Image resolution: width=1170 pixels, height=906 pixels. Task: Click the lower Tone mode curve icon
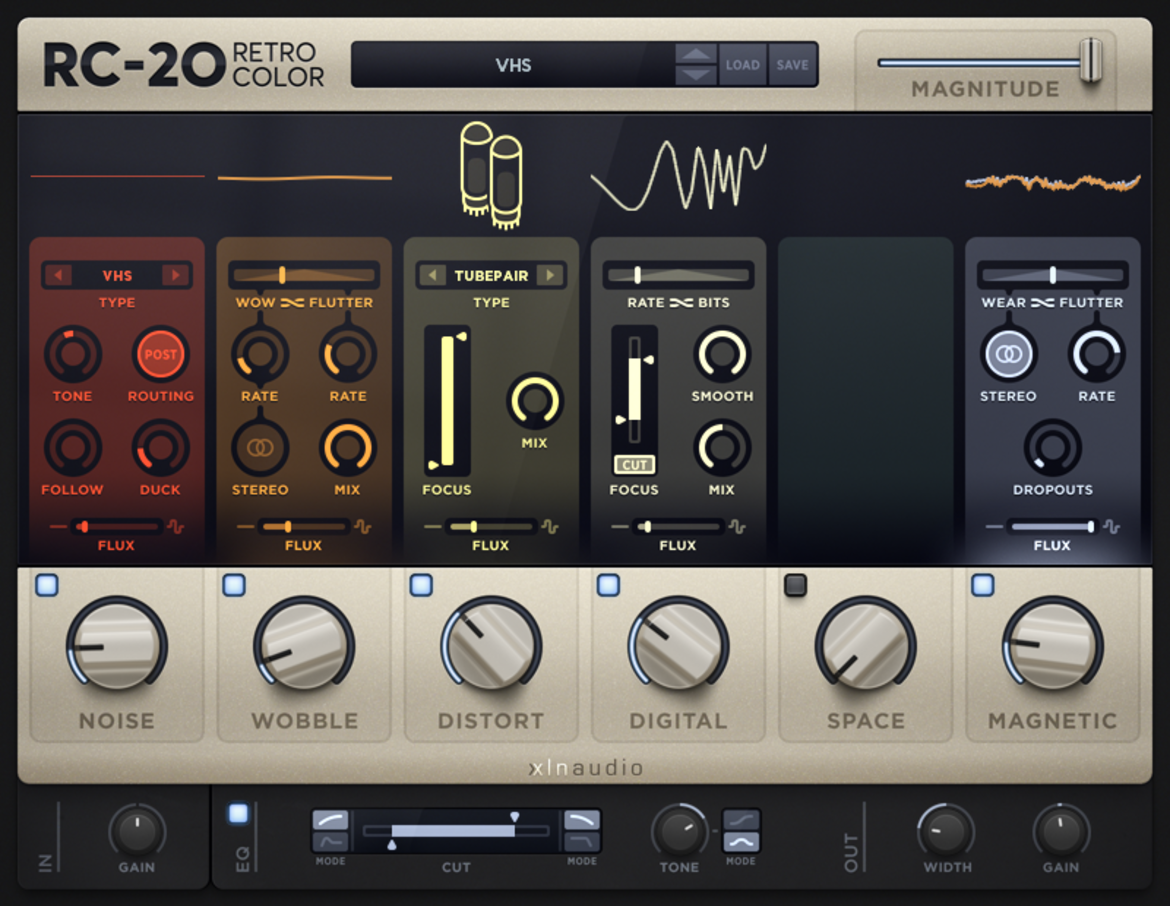coord(741,842)
